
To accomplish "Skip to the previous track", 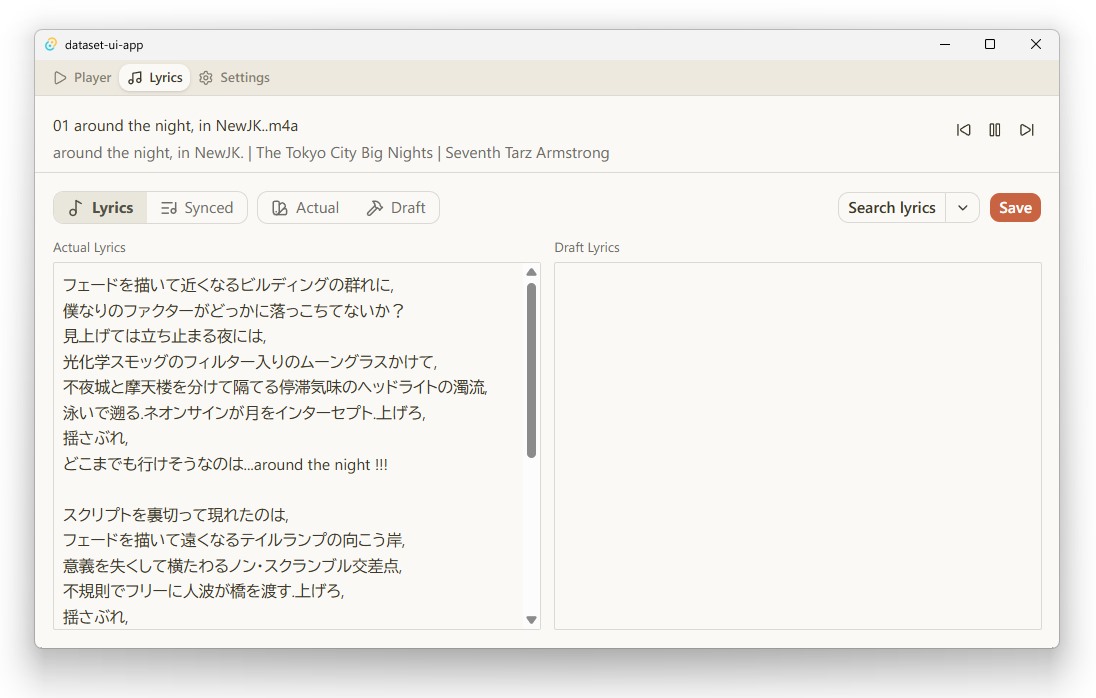I will [x=963, y=130].
